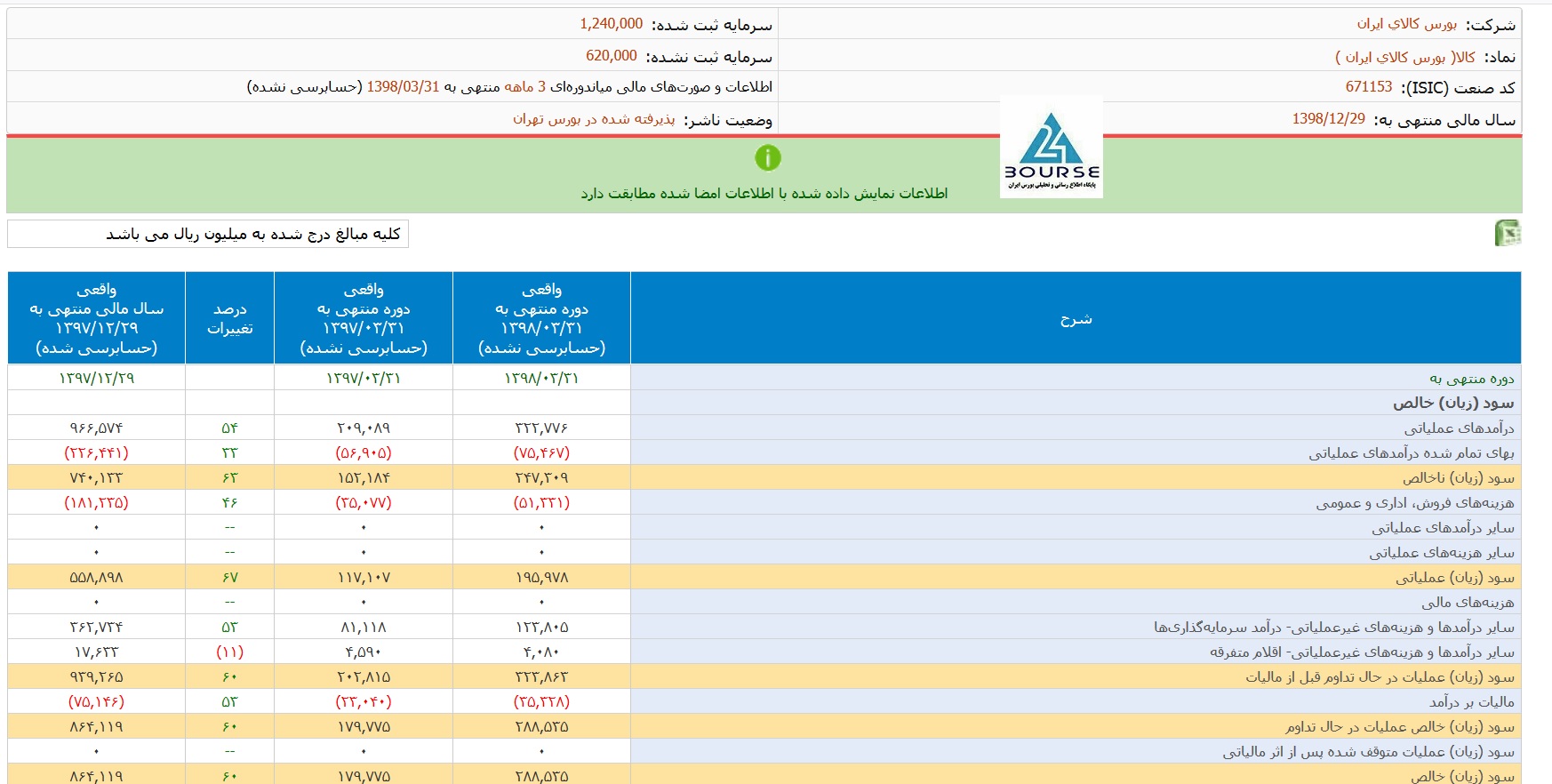Click the red percent value (۱۱)

pos(230,652)
